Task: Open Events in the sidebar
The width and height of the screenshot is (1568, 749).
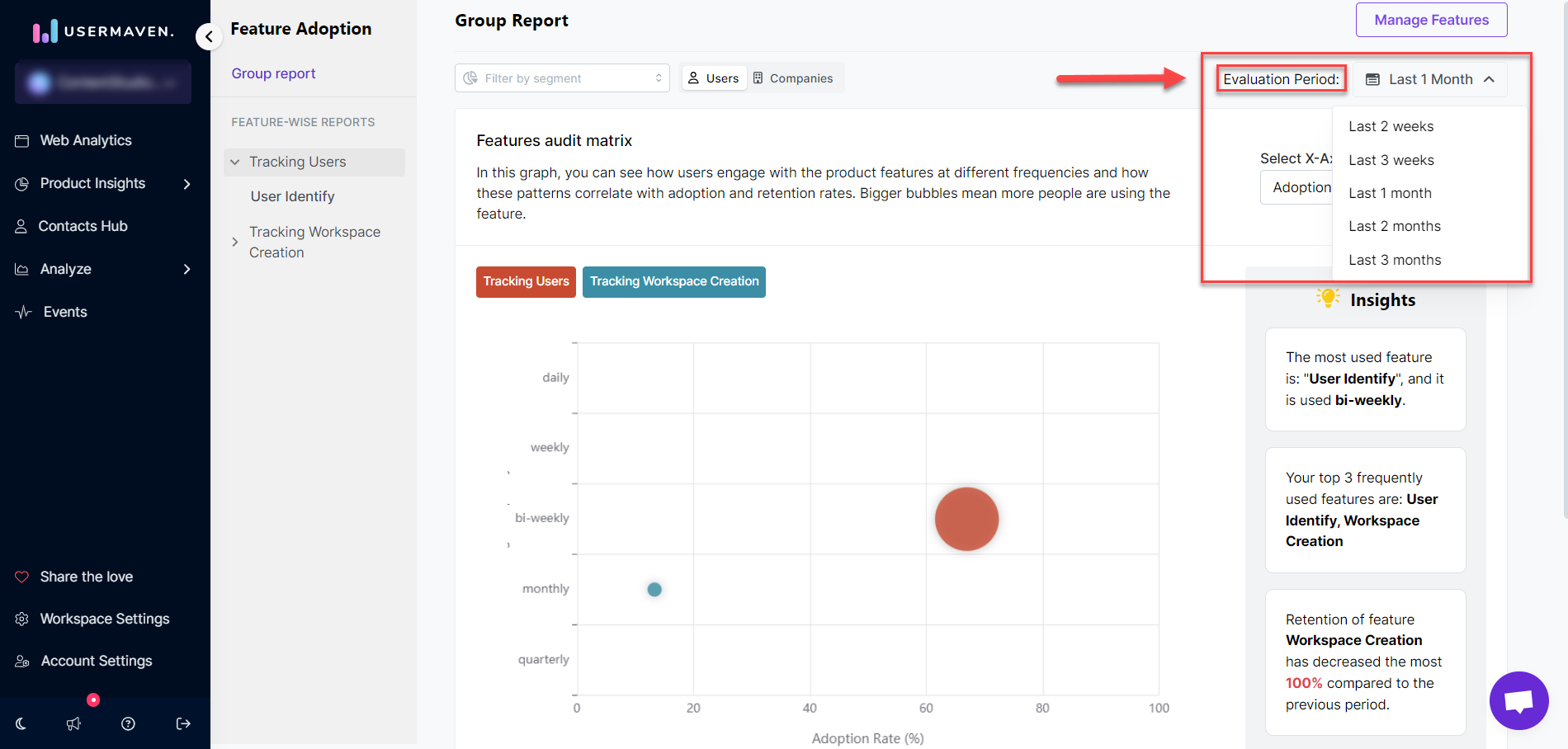Action: tap(65, 312)
